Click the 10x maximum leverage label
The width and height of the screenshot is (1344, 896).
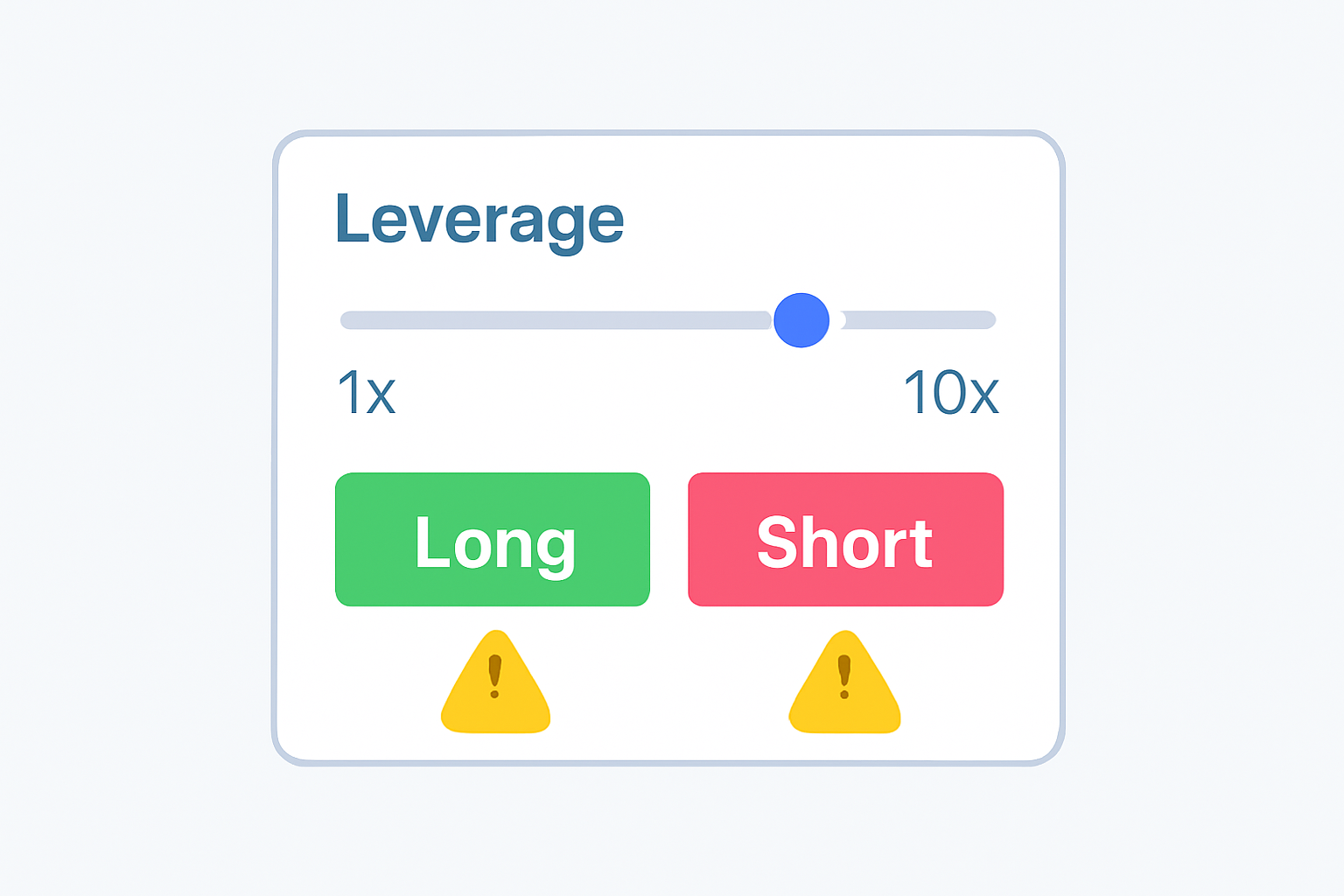coord(951,393)
